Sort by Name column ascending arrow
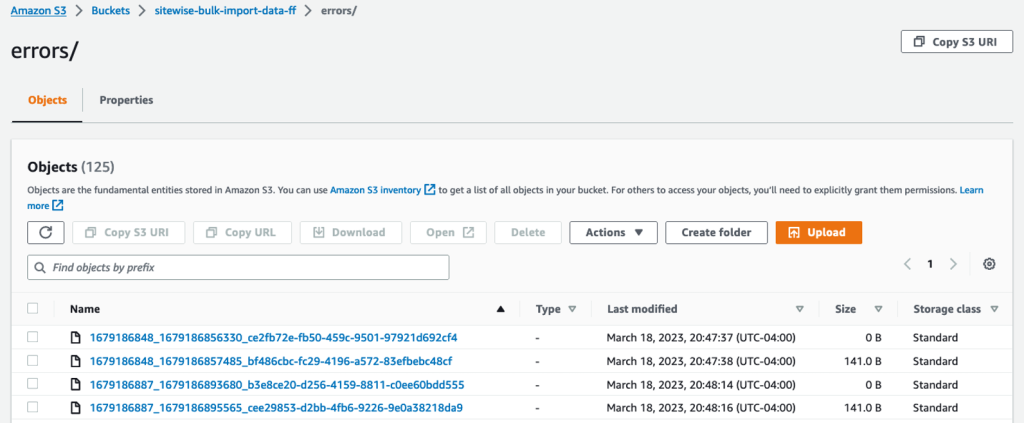Viewport: 1024px width, 423px height. (501, 309)
